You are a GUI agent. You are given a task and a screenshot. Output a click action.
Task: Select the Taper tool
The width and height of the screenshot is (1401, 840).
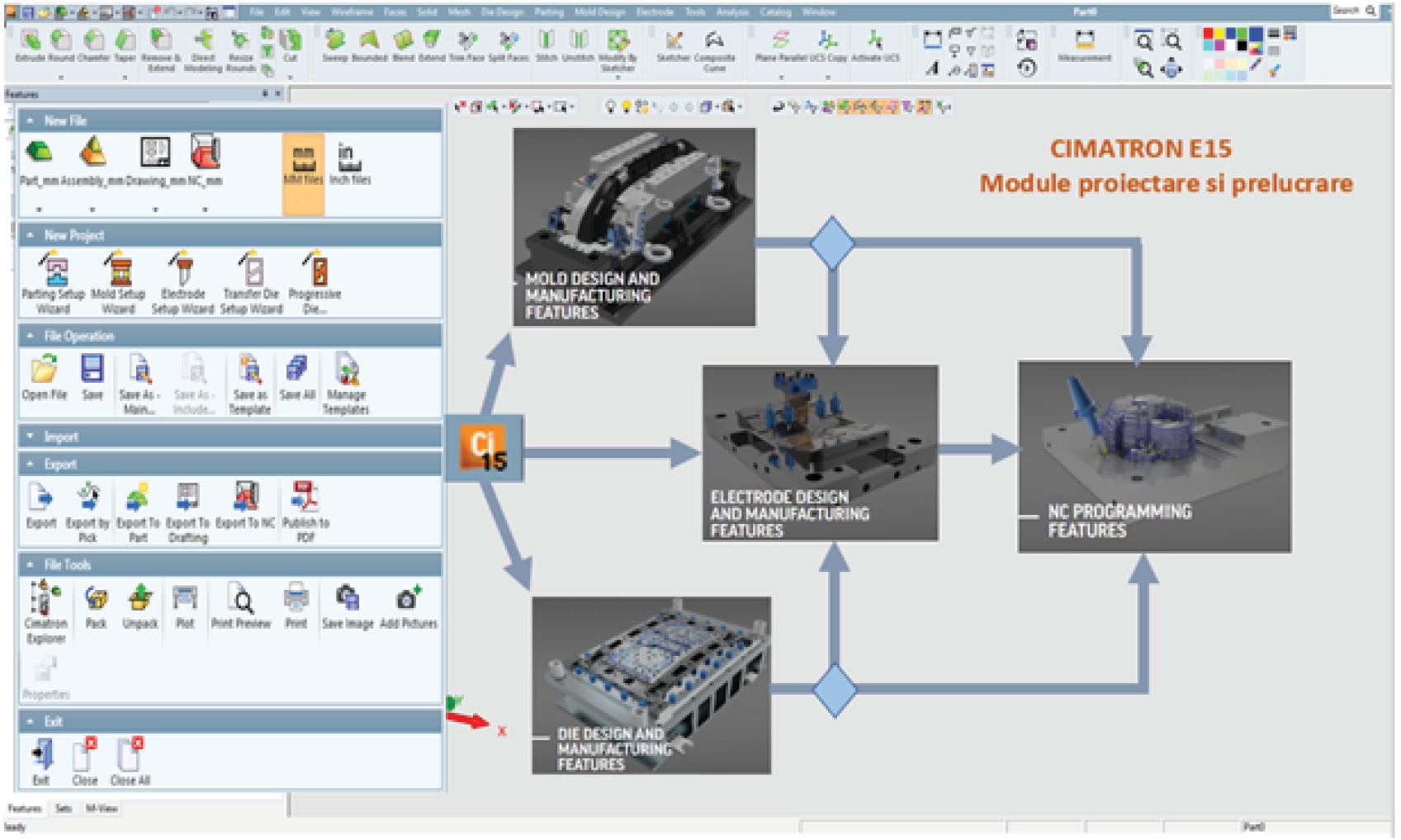click(x=125, y=45)
